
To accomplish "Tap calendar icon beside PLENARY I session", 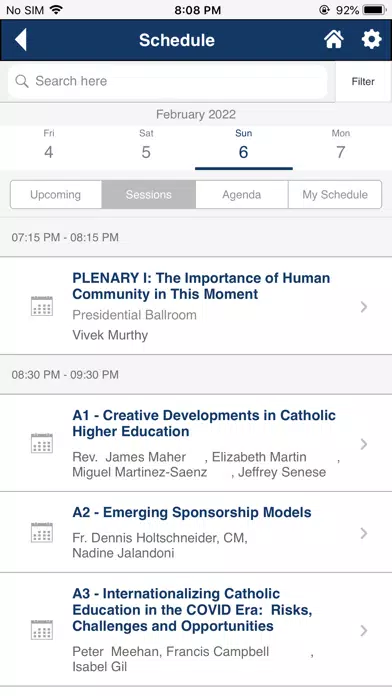I will (42, 306).
